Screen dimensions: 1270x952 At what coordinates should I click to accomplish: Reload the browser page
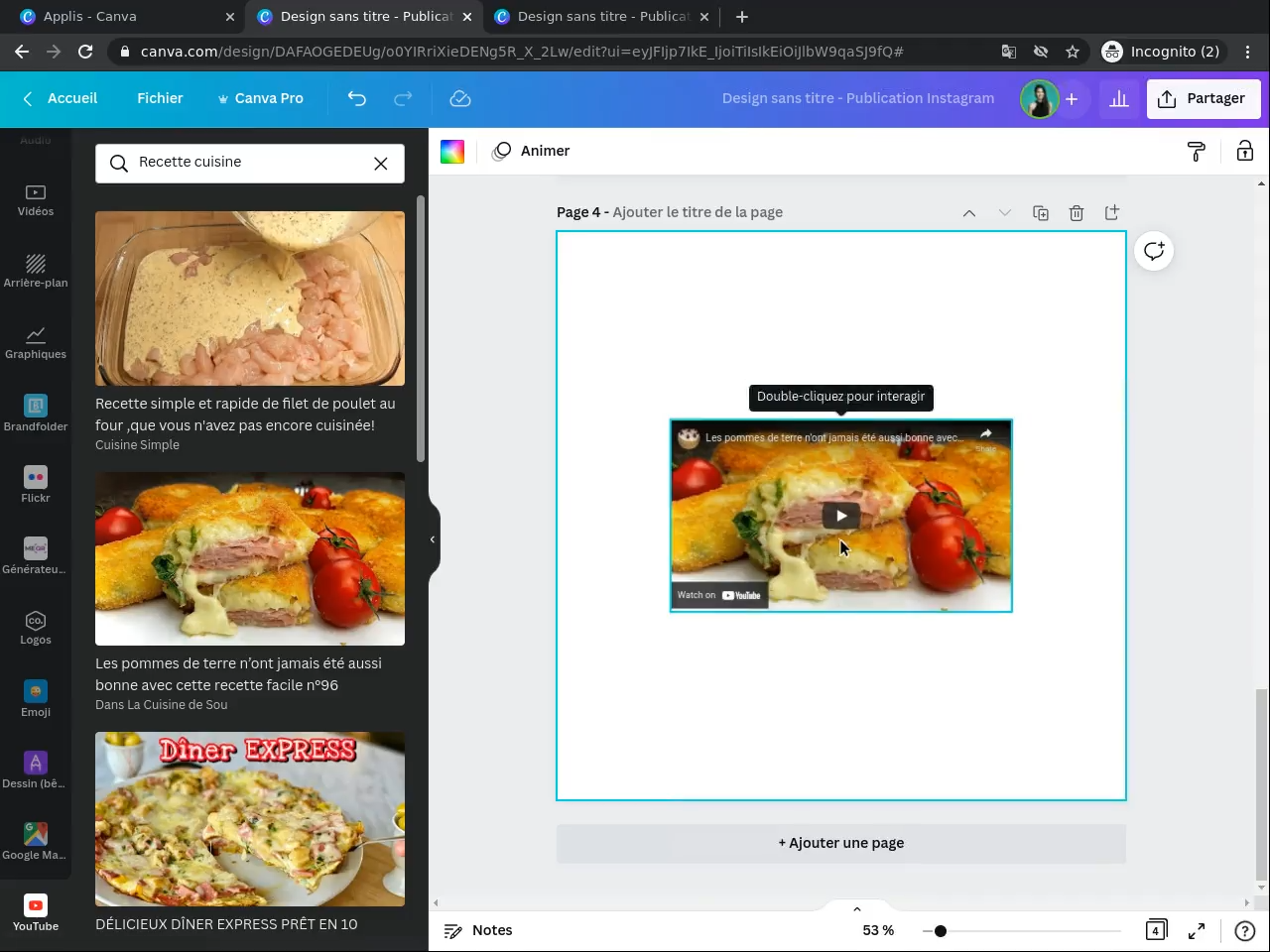(85, 52)
